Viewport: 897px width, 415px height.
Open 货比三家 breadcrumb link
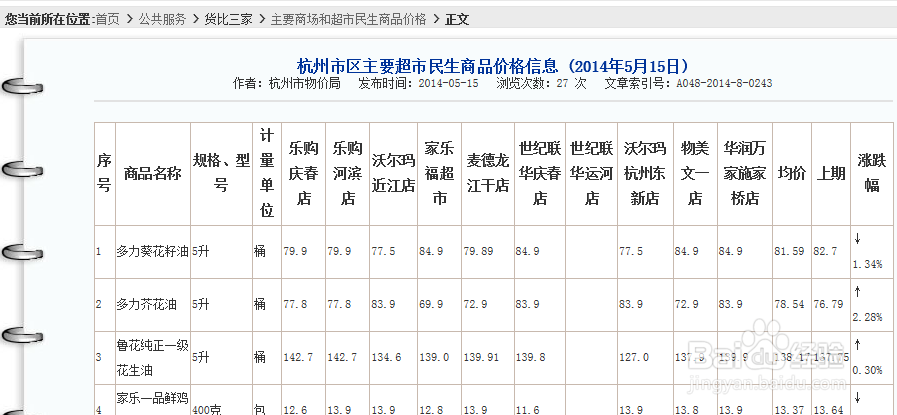click(x=228, y=19)
